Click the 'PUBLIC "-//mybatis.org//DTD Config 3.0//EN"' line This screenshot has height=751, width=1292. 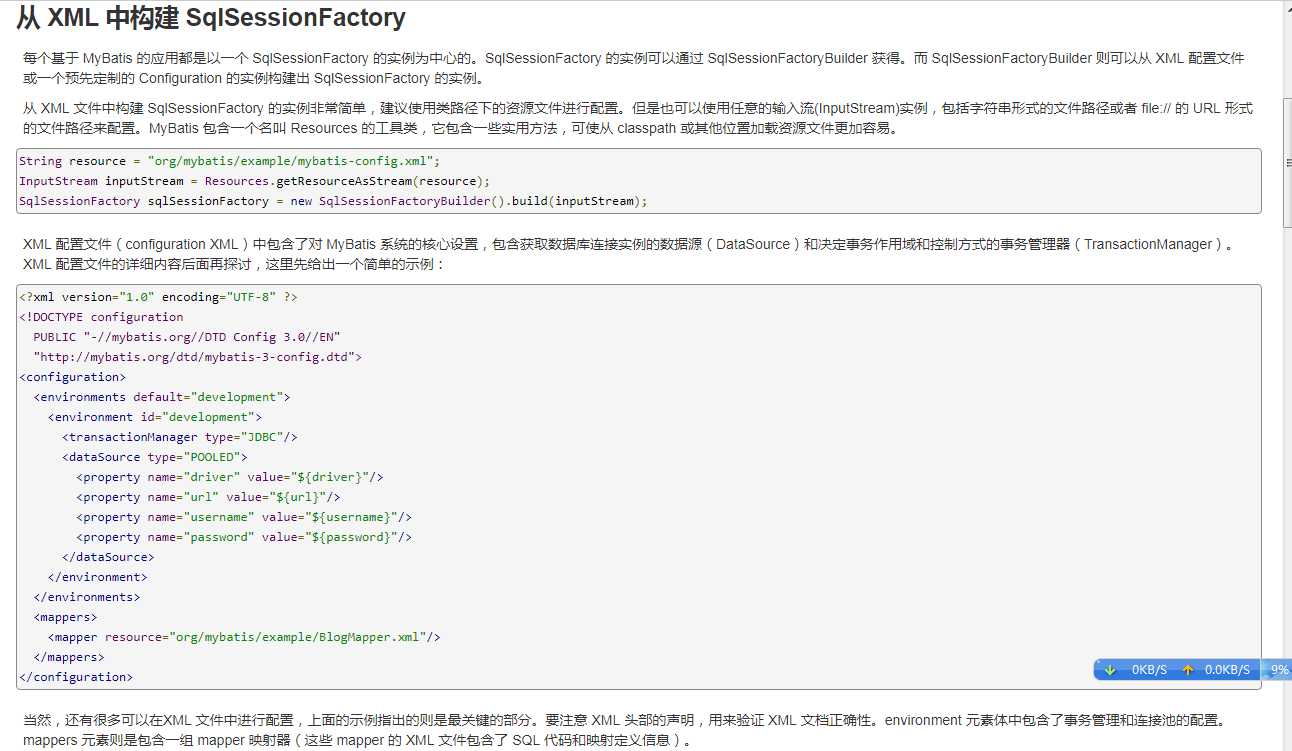point(187,337)
